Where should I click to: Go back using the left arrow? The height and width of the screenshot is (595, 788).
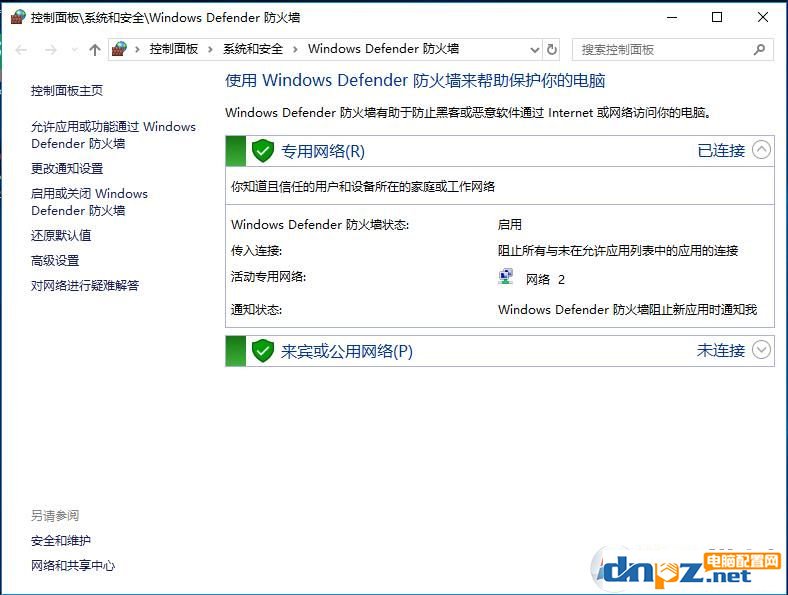point(21,50)
